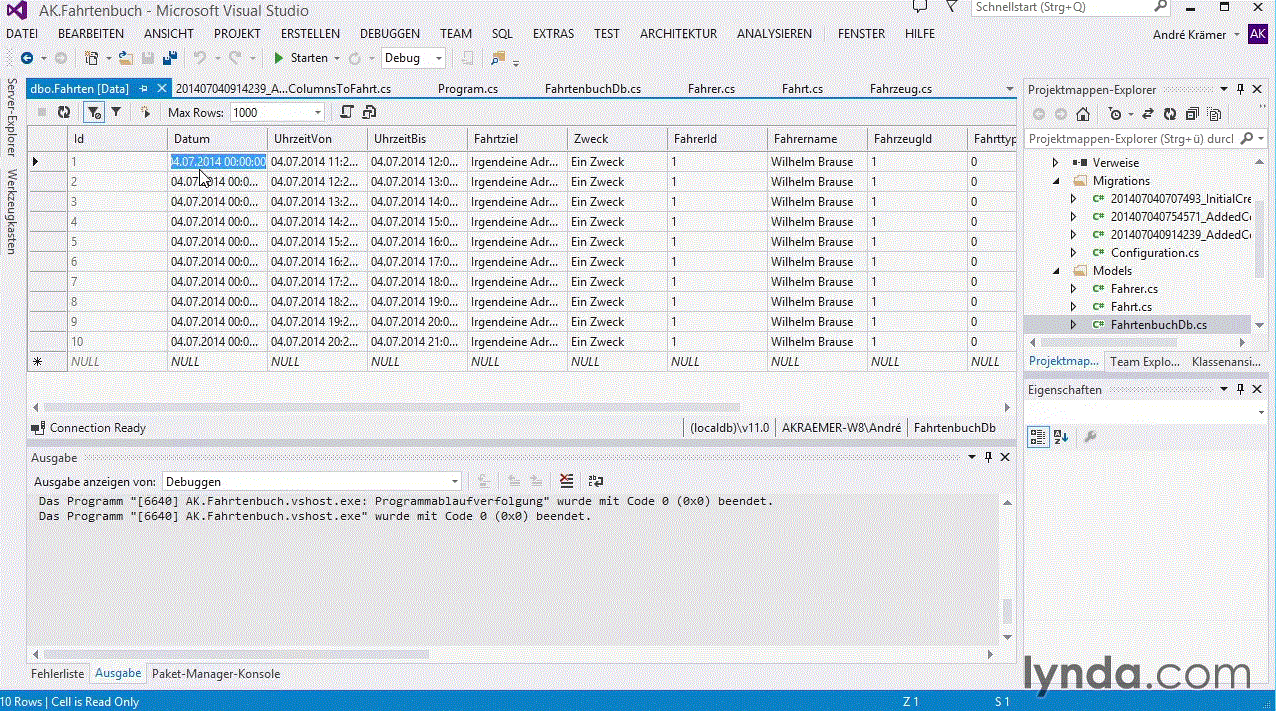
Task: Open the Server-Explorer side panel
Action: [x=12, y=117]
